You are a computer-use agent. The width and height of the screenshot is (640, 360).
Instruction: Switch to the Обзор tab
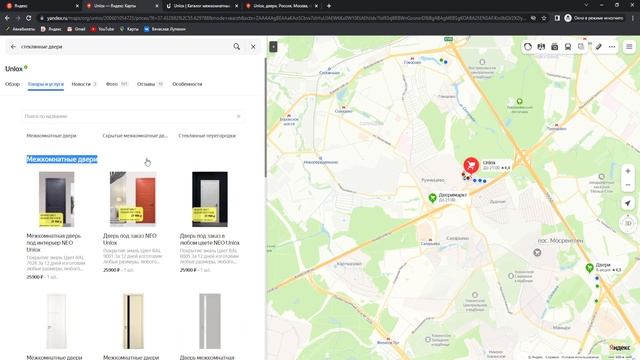point(12,84)
